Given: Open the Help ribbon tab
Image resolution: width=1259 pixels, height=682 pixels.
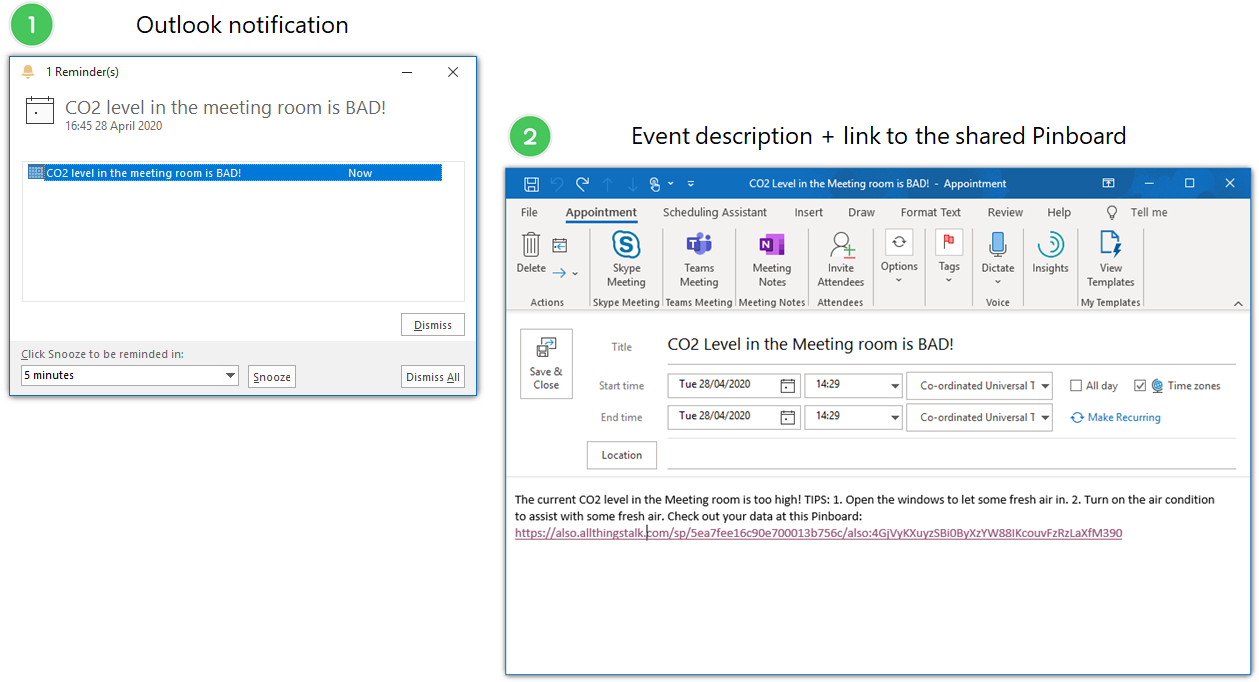Looking at the screenshot, I should (x=1059, y=213).
